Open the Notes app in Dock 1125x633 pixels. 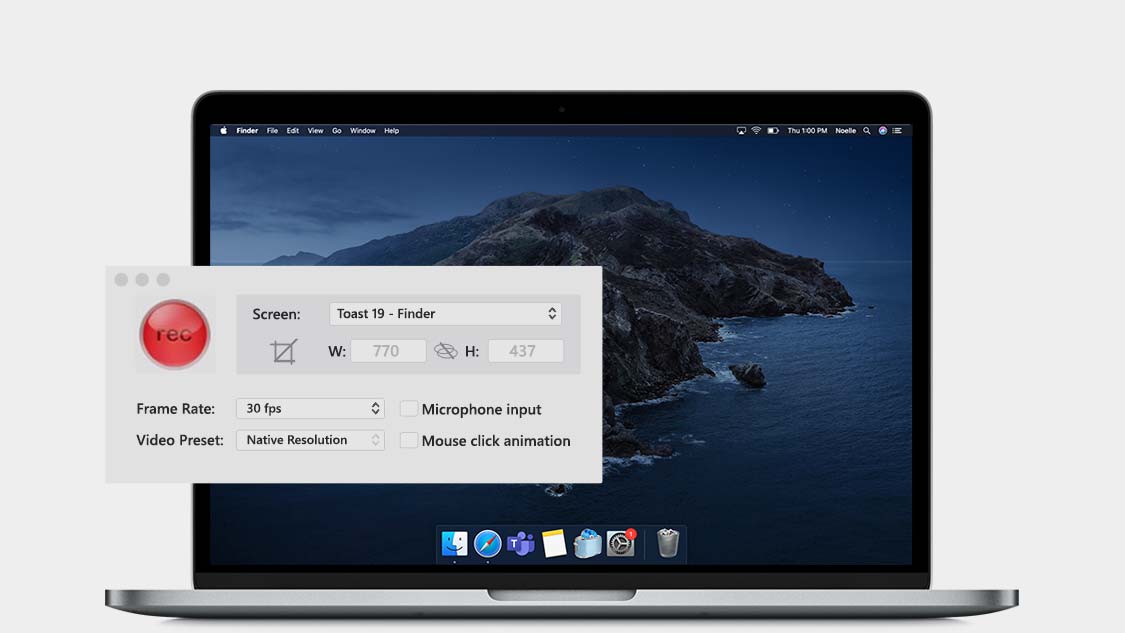coord(554,544)
